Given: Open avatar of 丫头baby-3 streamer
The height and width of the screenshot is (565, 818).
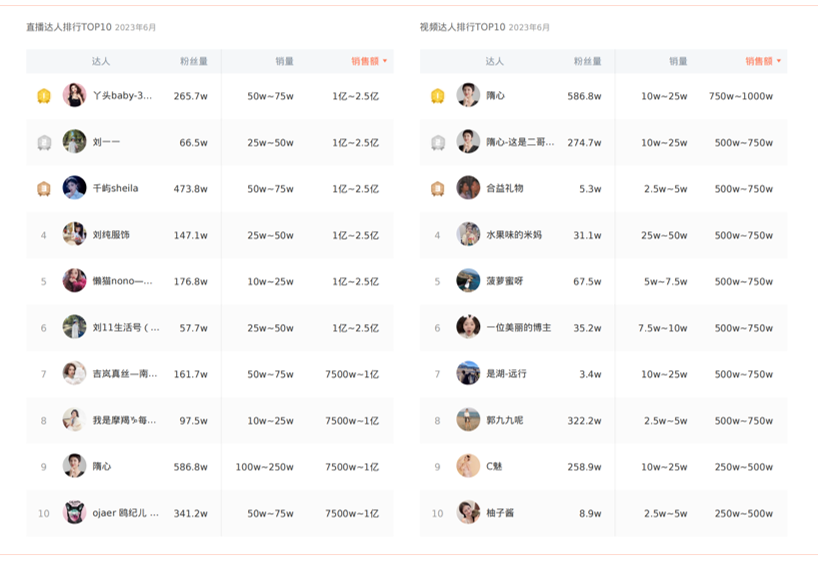Looking at the screenshot, I should [x=75, y=95].
